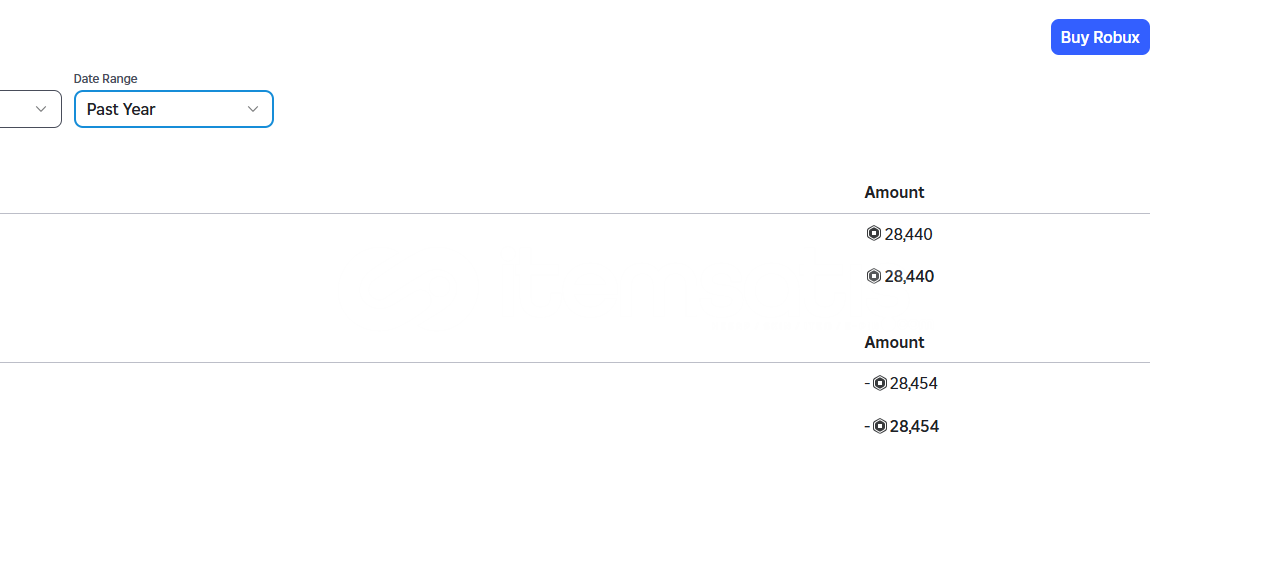Expand chevron of the partially visible left dropdown
Screen dimensions: 1272x578
tap(41, 109)
